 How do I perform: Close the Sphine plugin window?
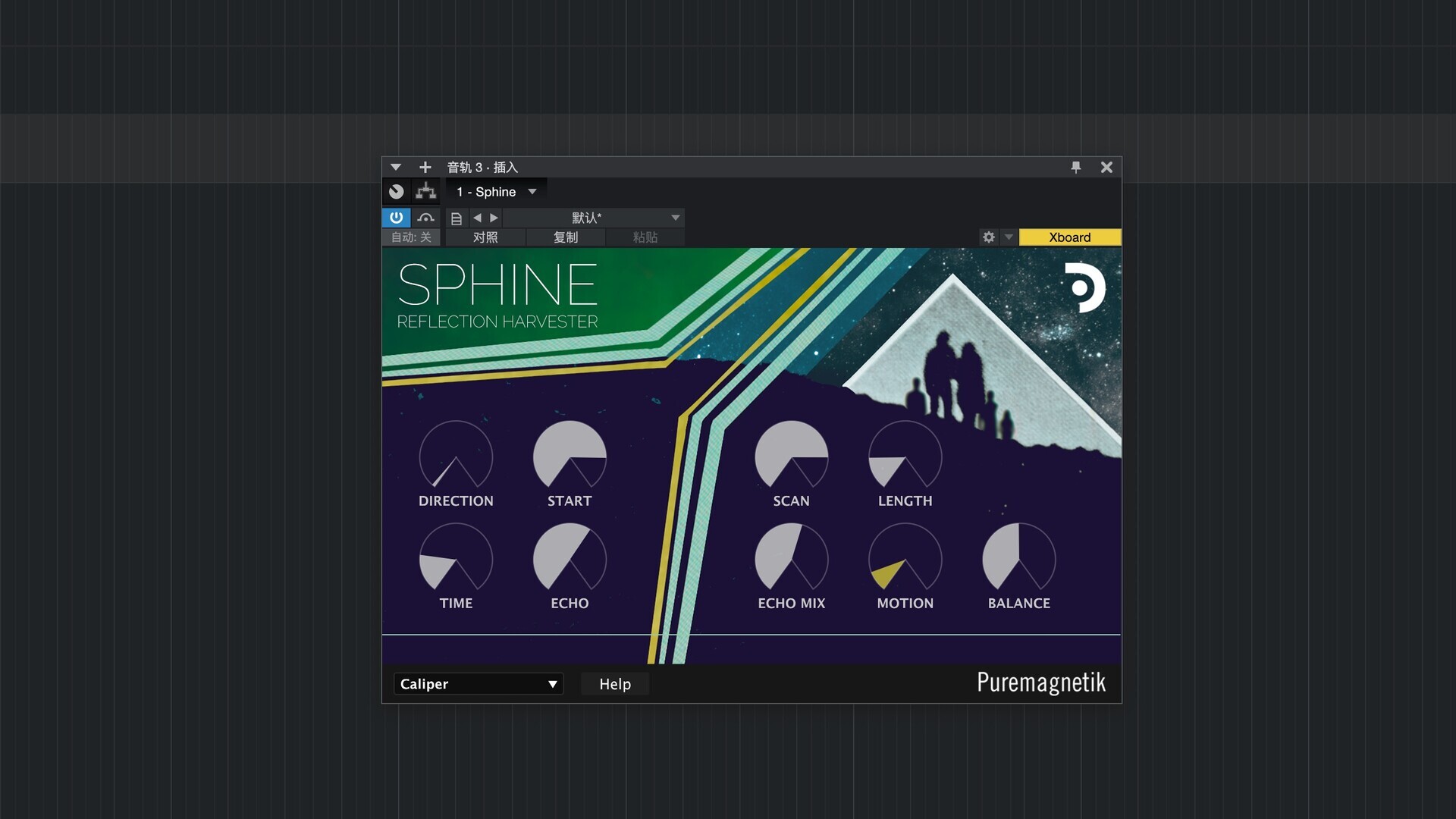tap(1106, 167)
